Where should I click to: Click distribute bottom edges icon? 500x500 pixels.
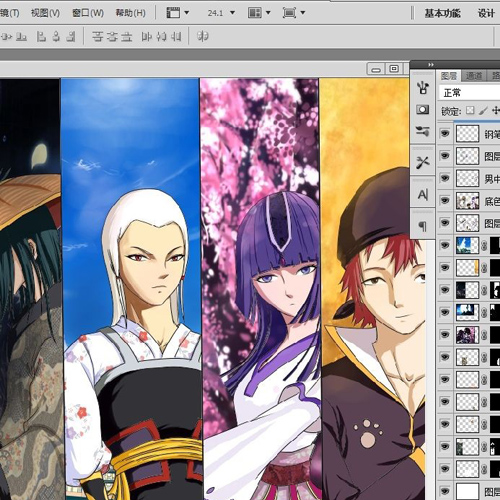pos(126,36)
